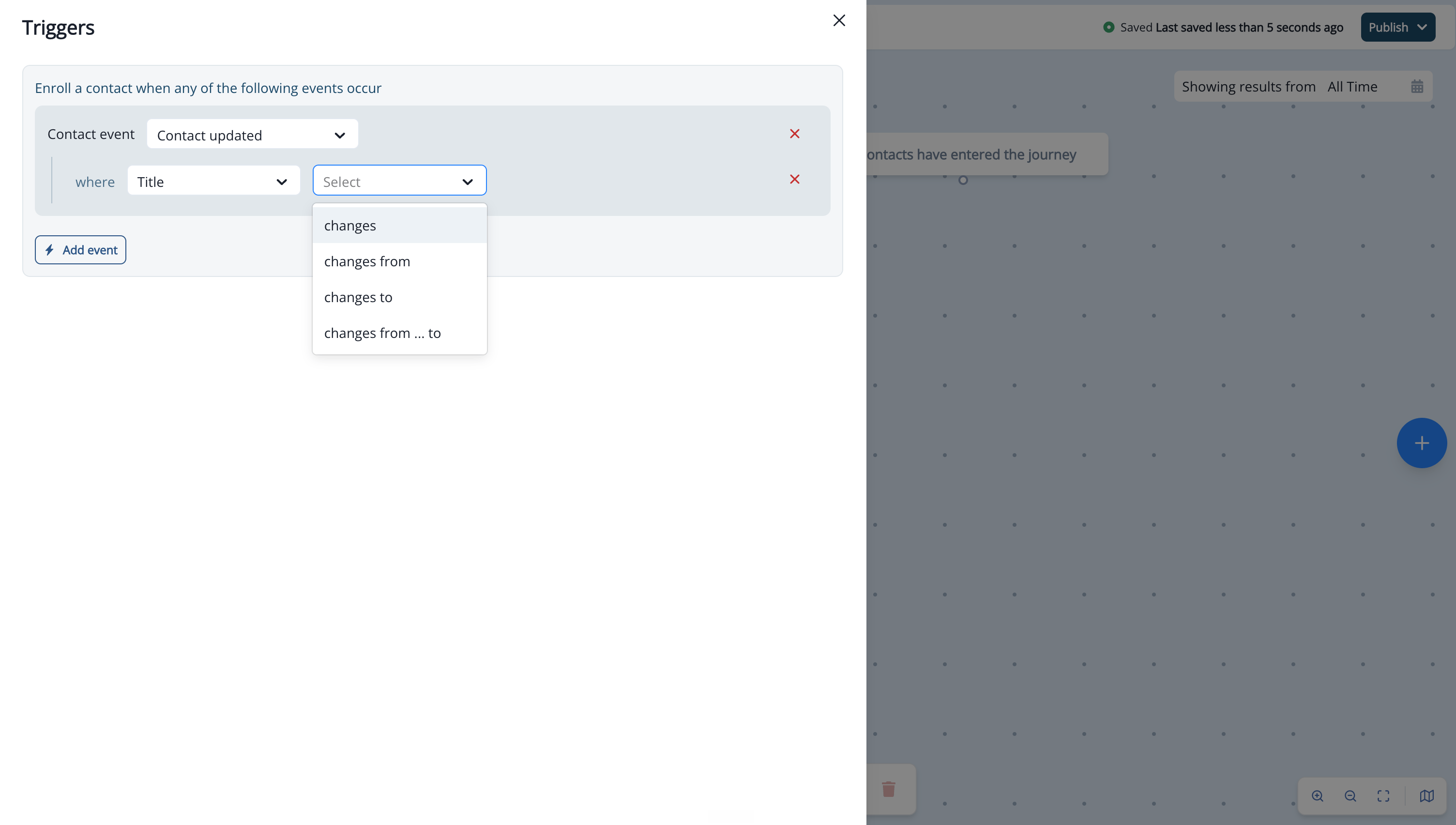
Task: Click the Add event button
Action: 80,250
